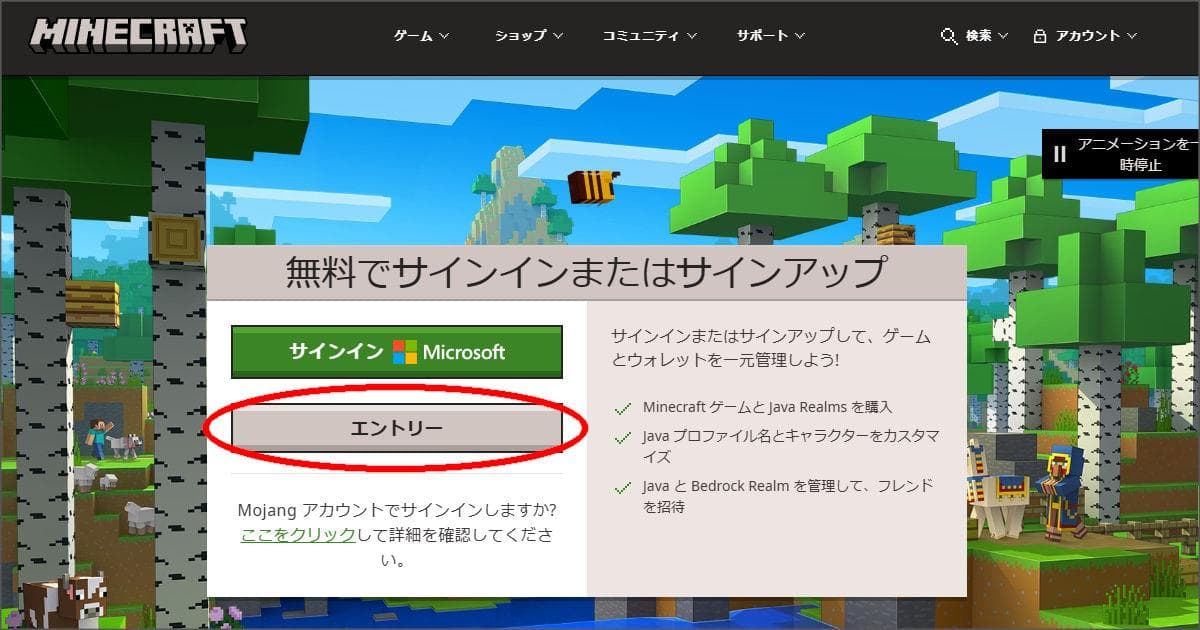Click the エントリー button
Image resolution: width=1200 pixels, height=630 pixels.
point(397,428)
